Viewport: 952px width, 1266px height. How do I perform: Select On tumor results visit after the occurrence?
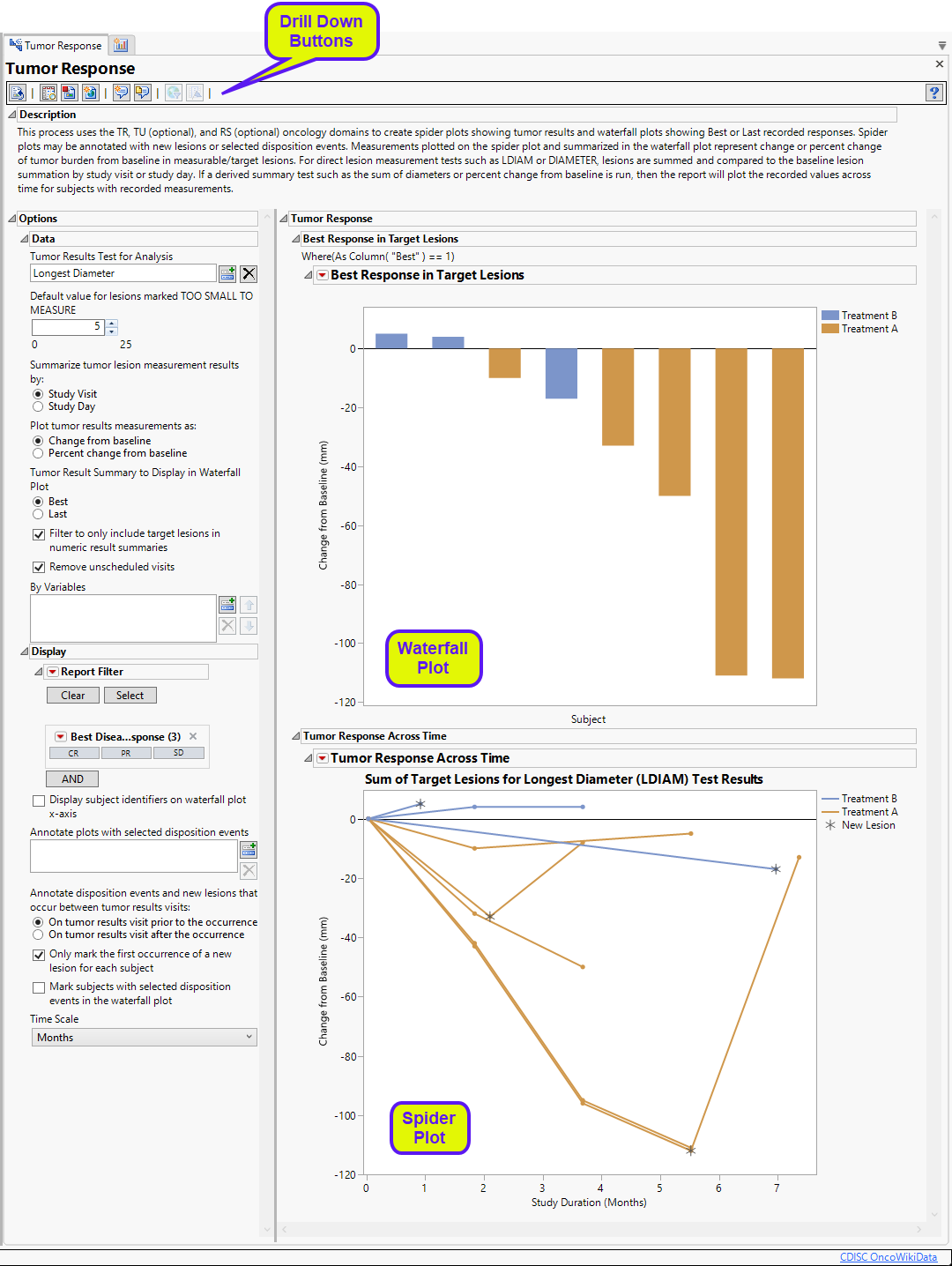[x=38, y=935]
